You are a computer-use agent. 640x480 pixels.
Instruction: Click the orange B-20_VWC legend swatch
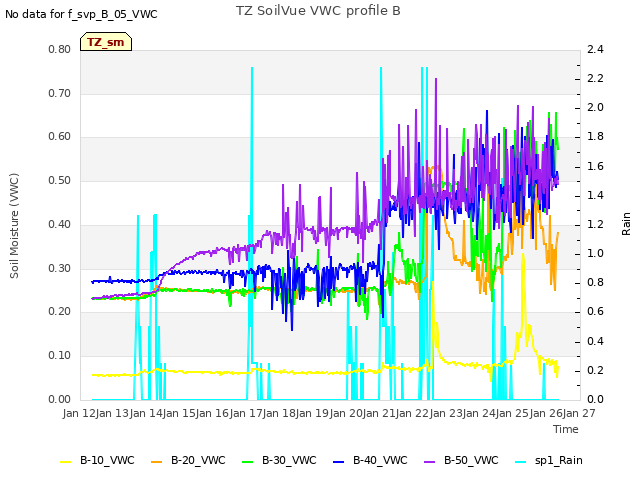[x=157, y=462]
